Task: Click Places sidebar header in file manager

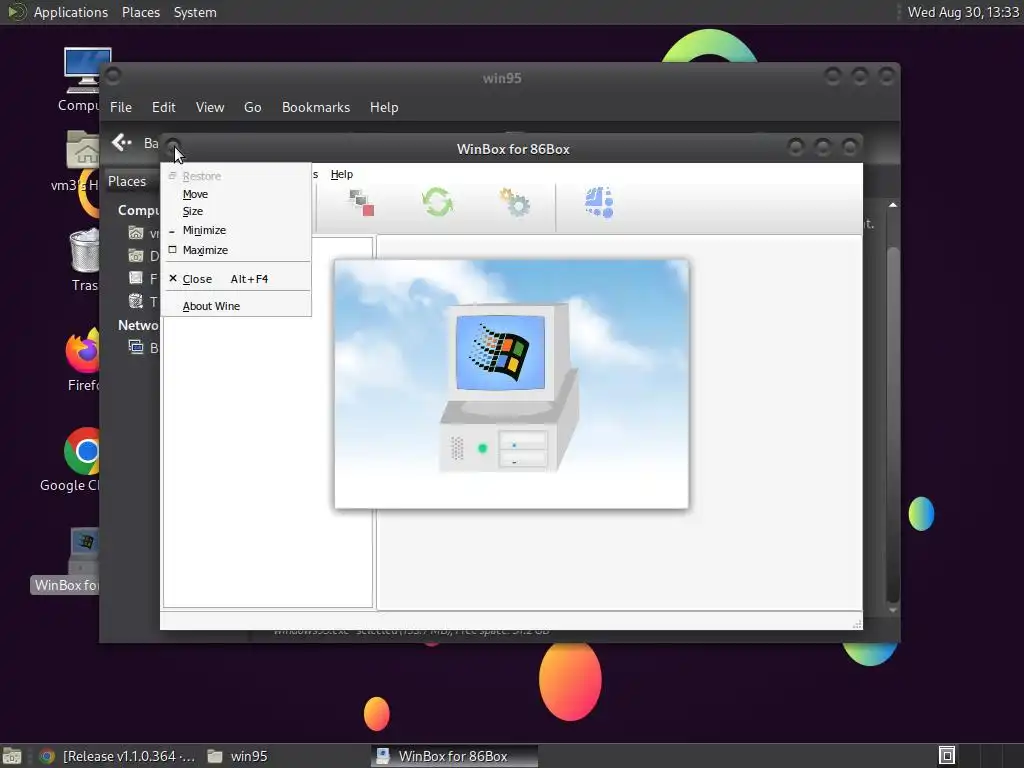Action: 127,182
